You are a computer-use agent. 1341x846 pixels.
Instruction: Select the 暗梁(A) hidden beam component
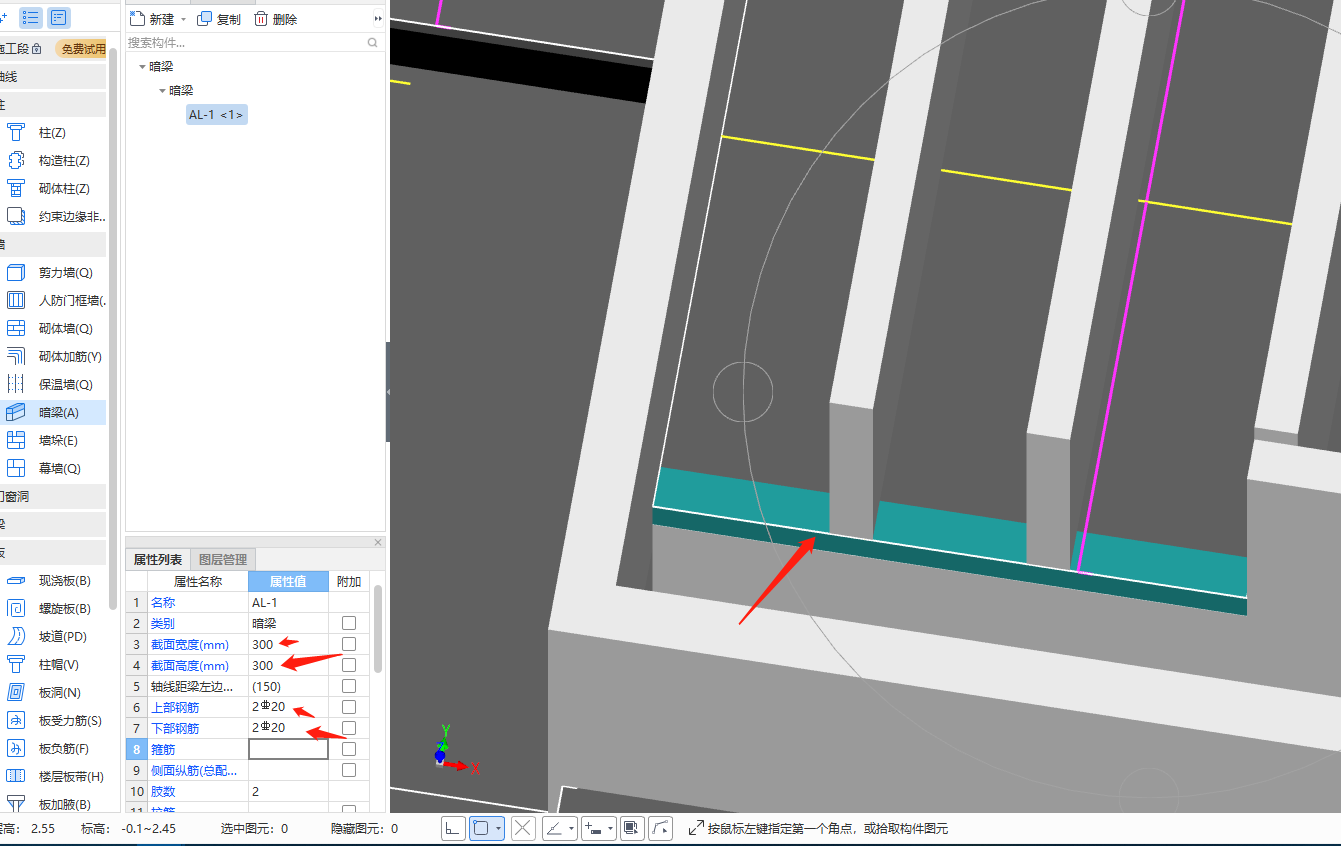click(52, 412)
